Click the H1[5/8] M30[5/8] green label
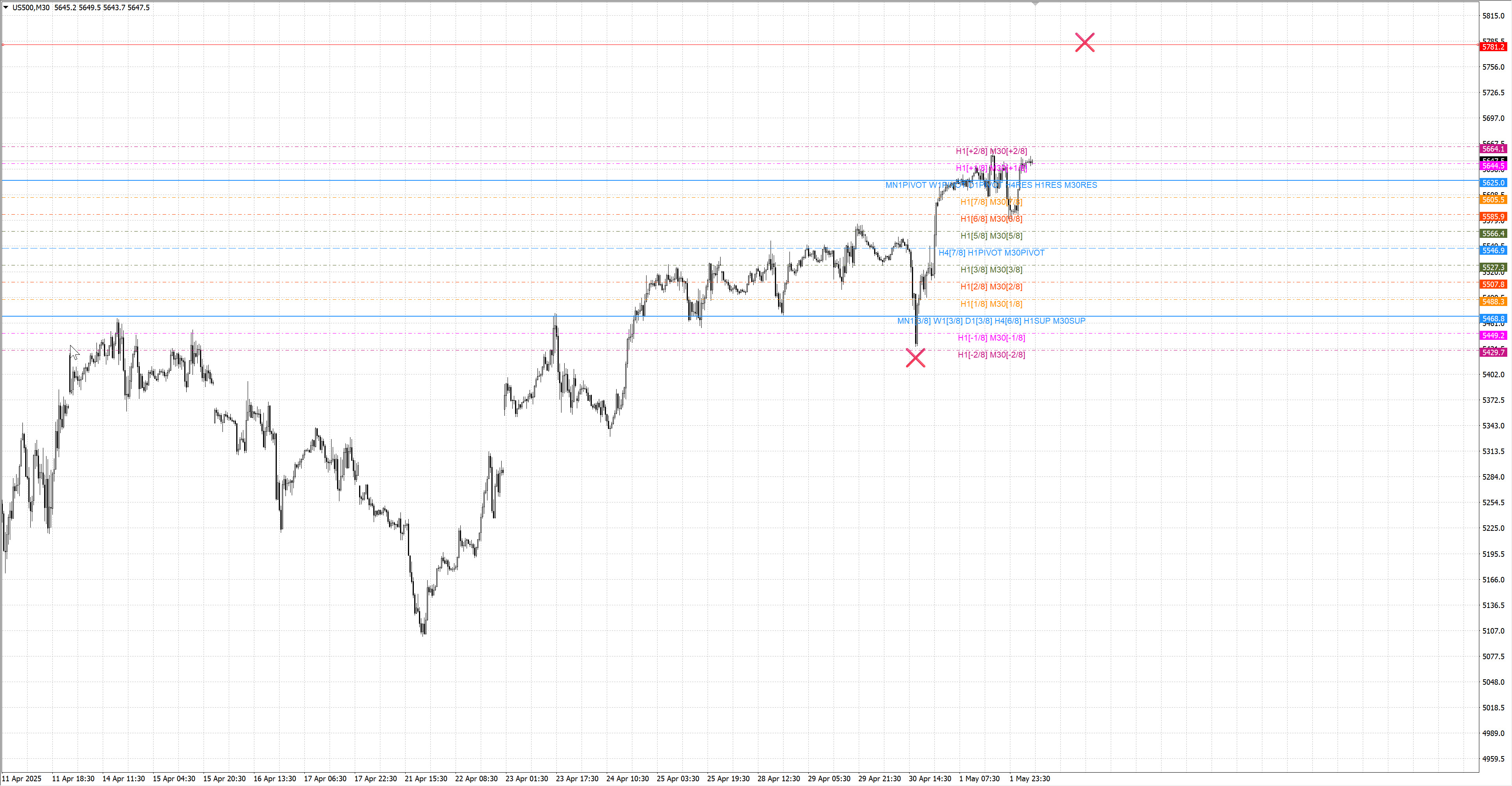The image size is (1512, 786). 991,236
